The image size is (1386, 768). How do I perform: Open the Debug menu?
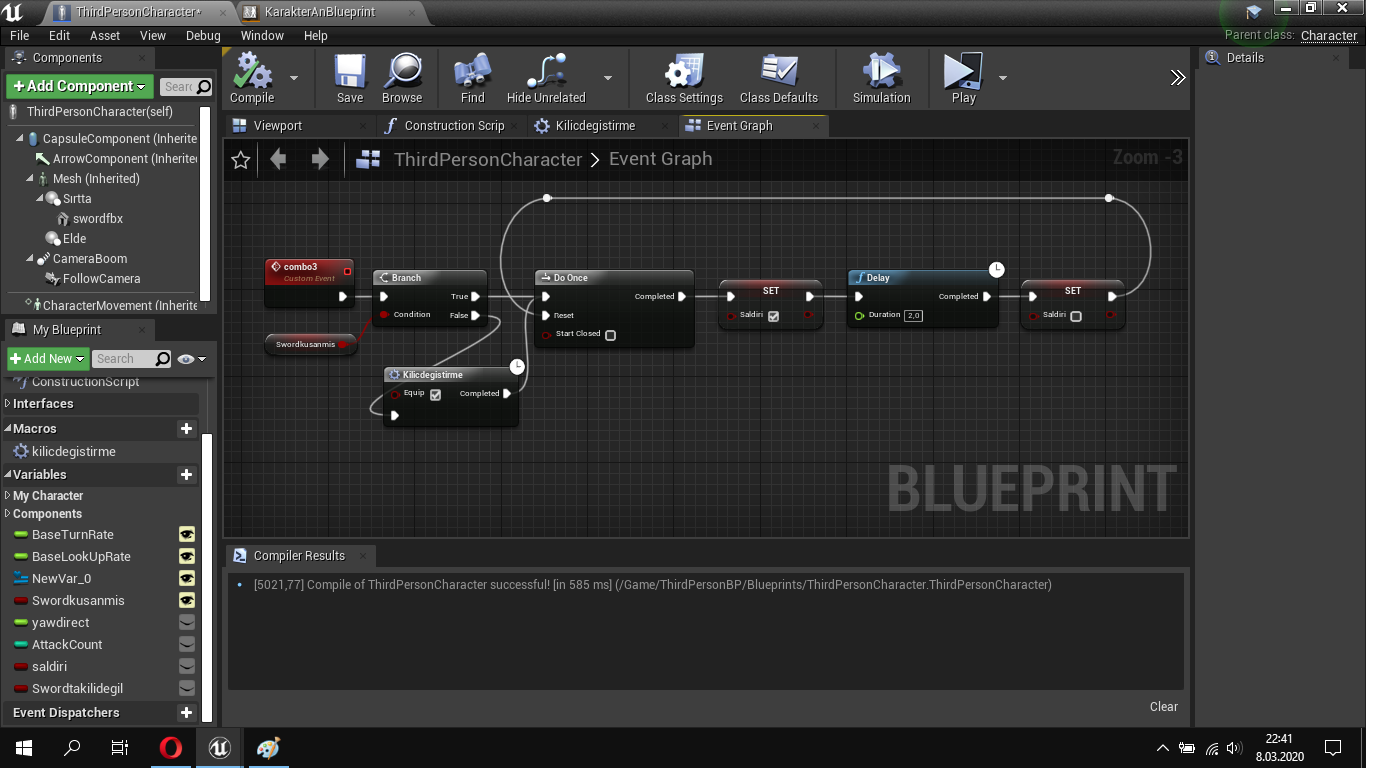203,36
